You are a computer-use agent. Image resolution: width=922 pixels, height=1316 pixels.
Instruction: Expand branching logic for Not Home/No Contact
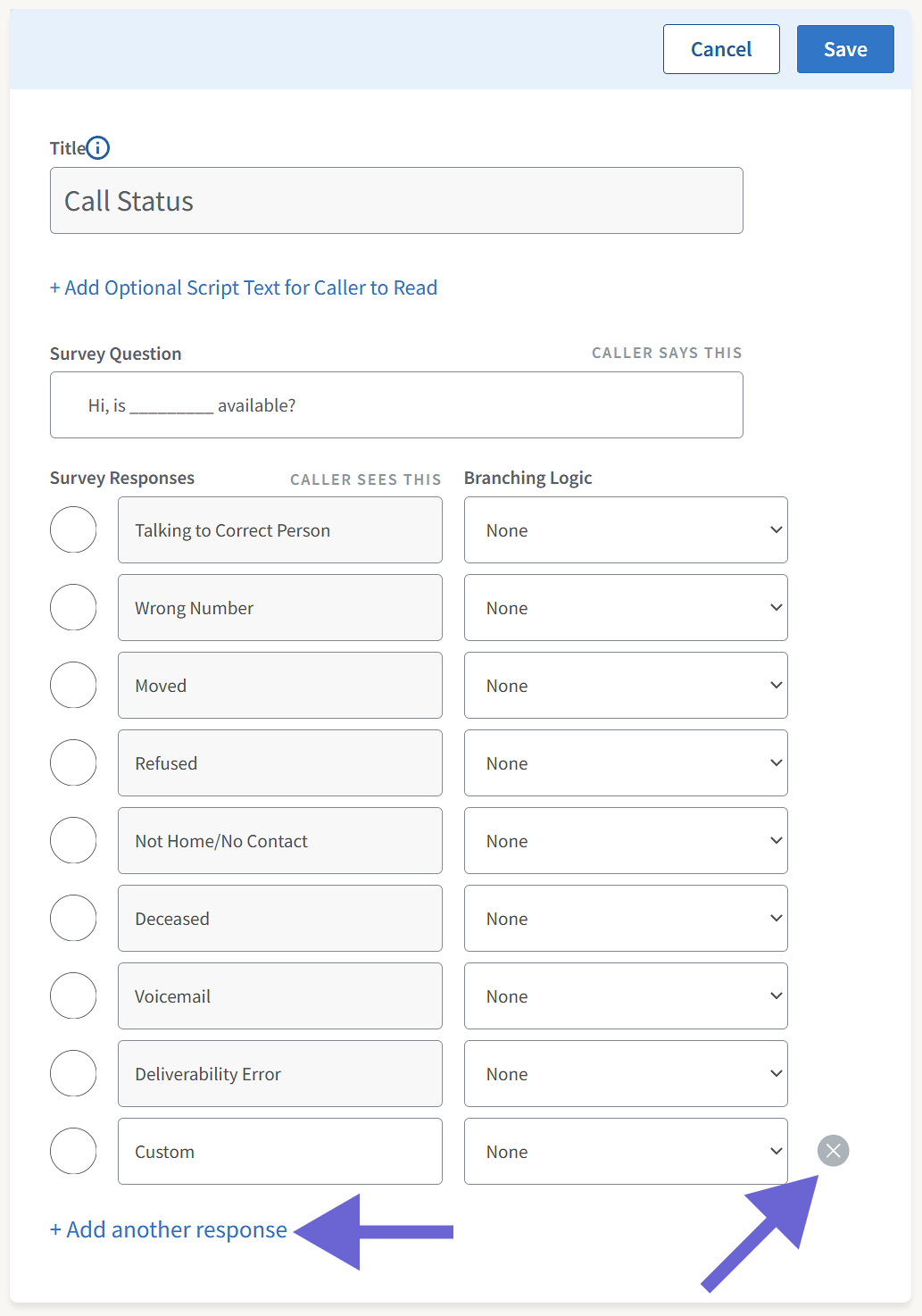(625, 840)
